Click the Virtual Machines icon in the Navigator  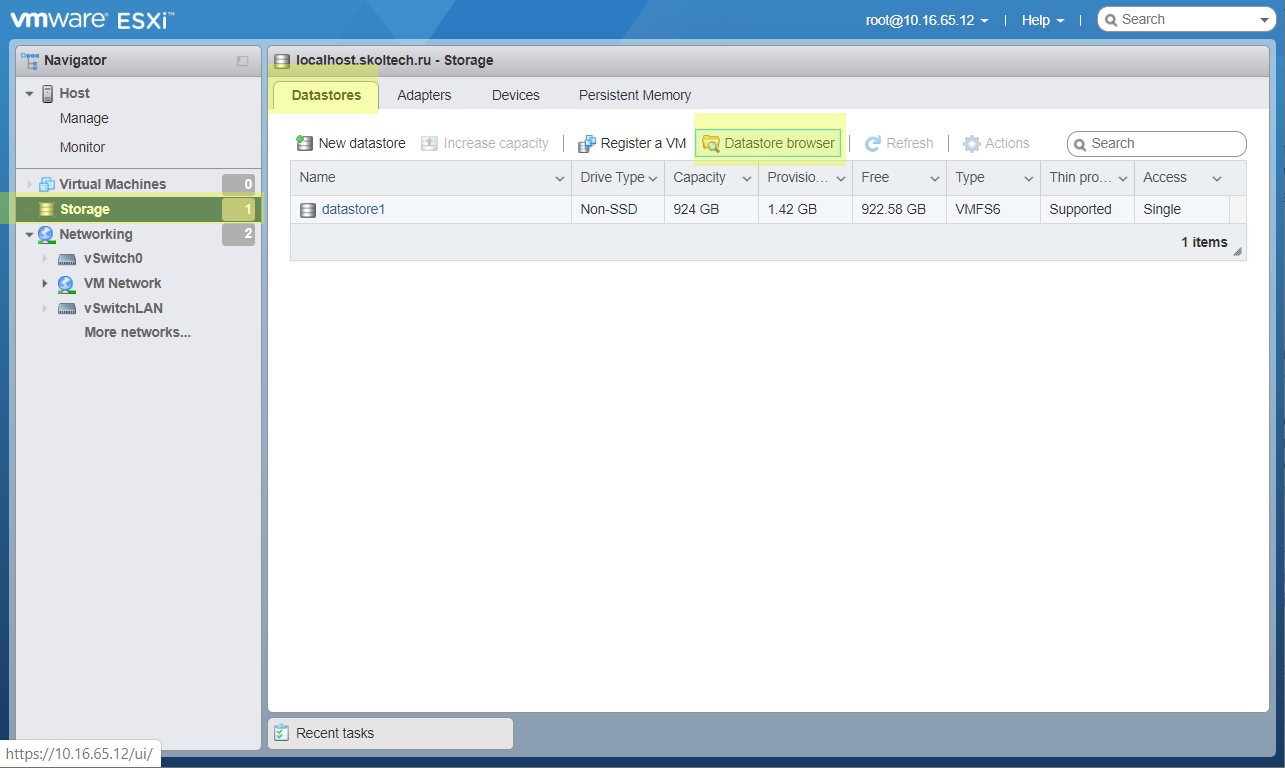click(47, 184)
